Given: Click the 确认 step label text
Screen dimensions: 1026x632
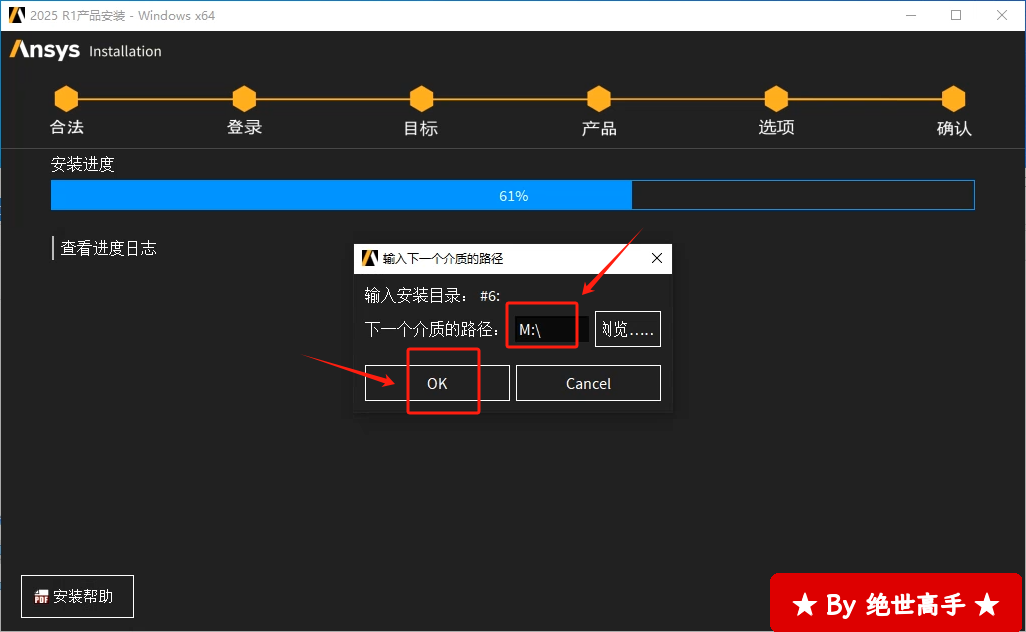Looking at the screenshot, I should (x=954, y=128).
